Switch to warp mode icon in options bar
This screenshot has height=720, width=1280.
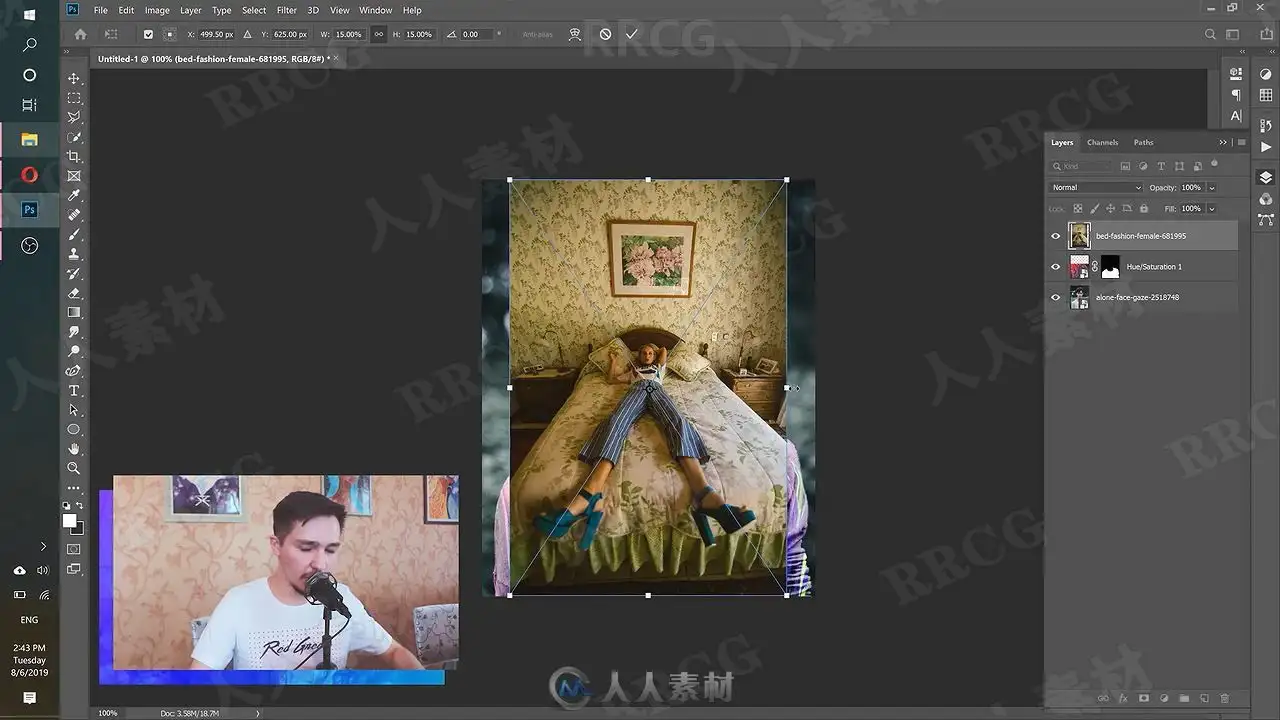coord(575,34)
